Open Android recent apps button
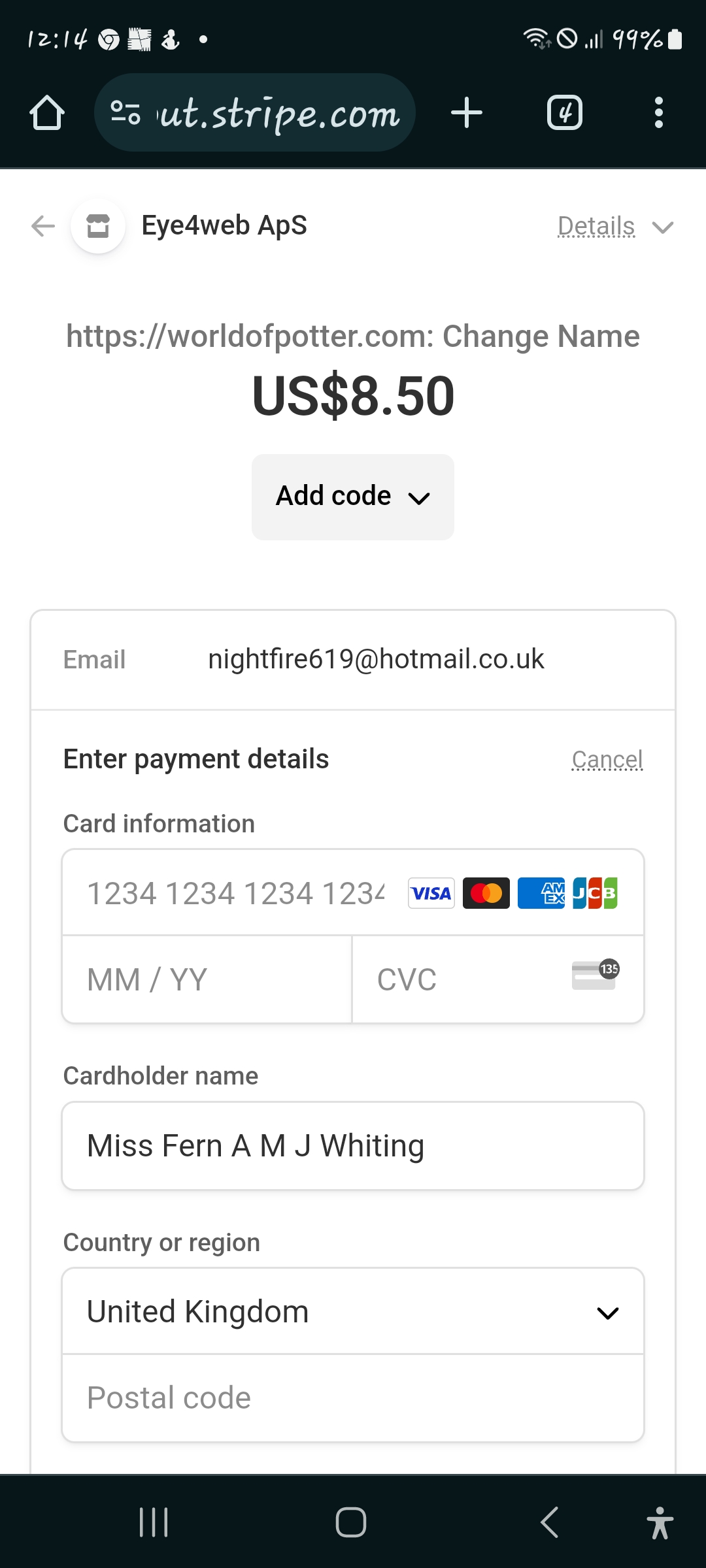The width and height of the screenshot is (706, 1568). coord(154,1522)
